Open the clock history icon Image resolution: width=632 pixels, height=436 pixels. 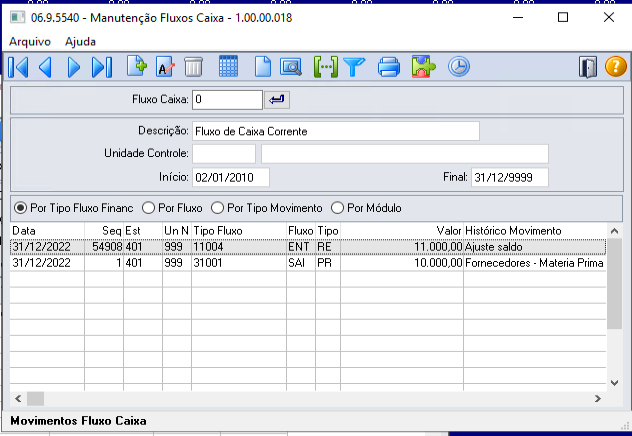459,67
